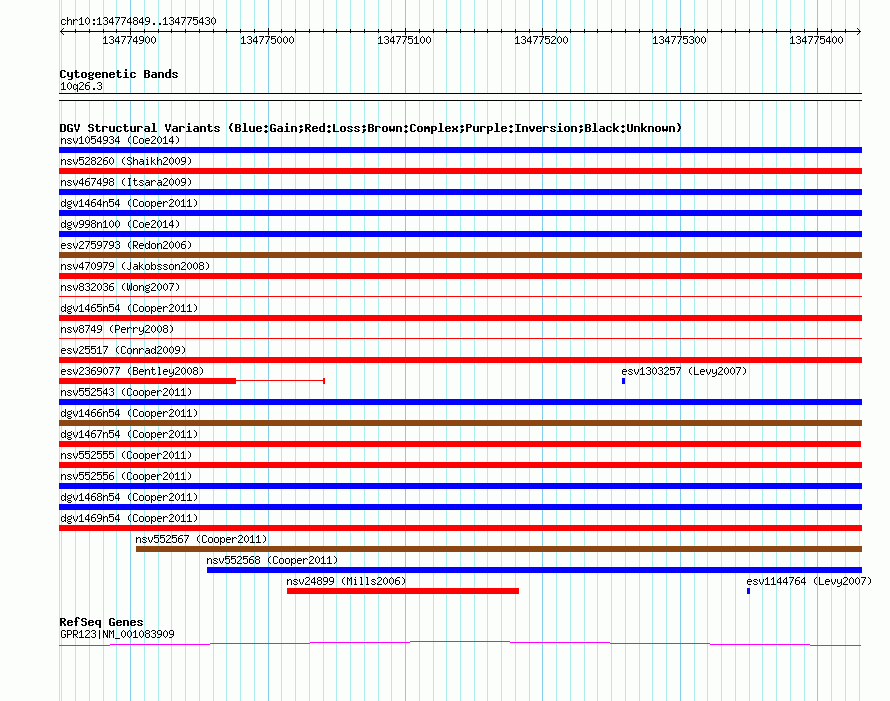Open variant nsv528260 (Shaikh2009) label
The height and width of the screenshot is (701, 890).
tap(126, 161)
